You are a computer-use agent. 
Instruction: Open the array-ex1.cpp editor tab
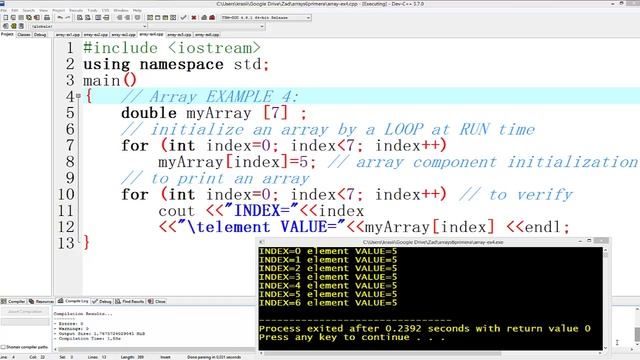point(68,35)
